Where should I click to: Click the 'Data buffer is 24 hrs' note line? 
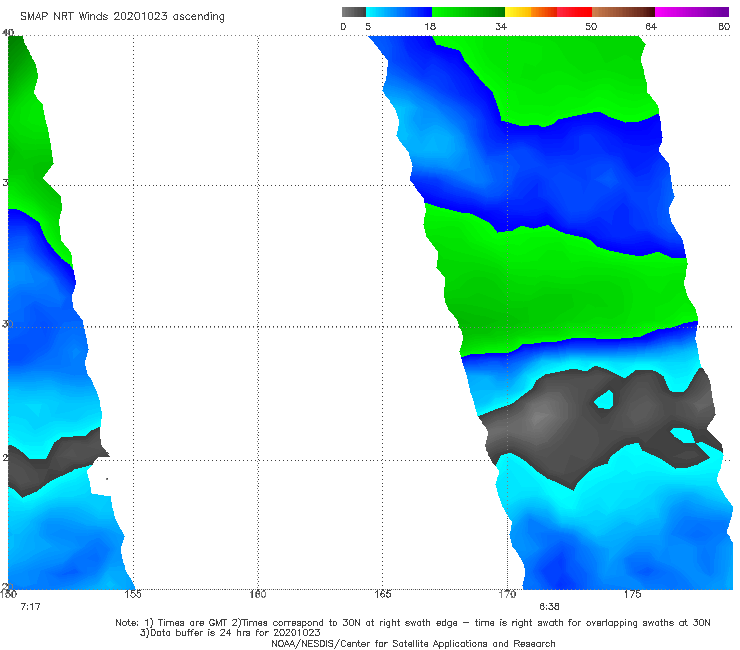(230, 633)
